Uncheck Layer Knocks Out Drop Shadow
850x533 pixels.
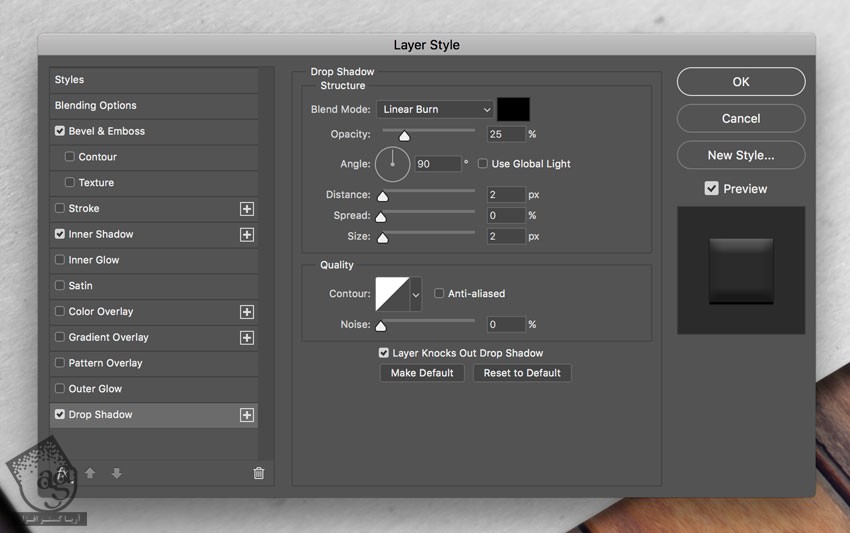384,353
